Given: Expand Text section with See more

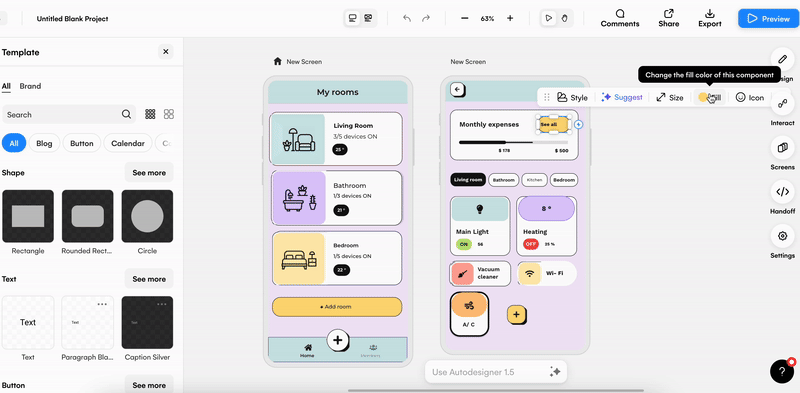Looking at the screenshot, I should (149, 279).
